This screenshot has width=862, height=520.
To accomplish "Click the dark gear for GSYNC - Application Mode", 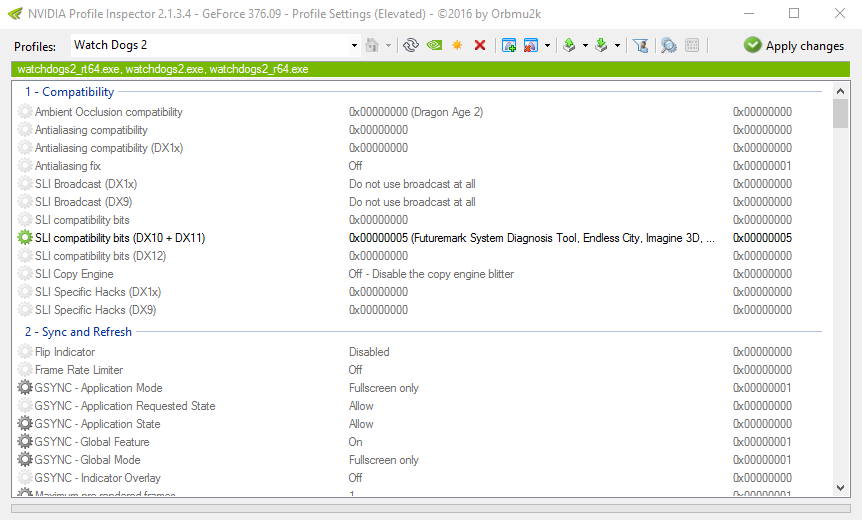I will 25,388.
